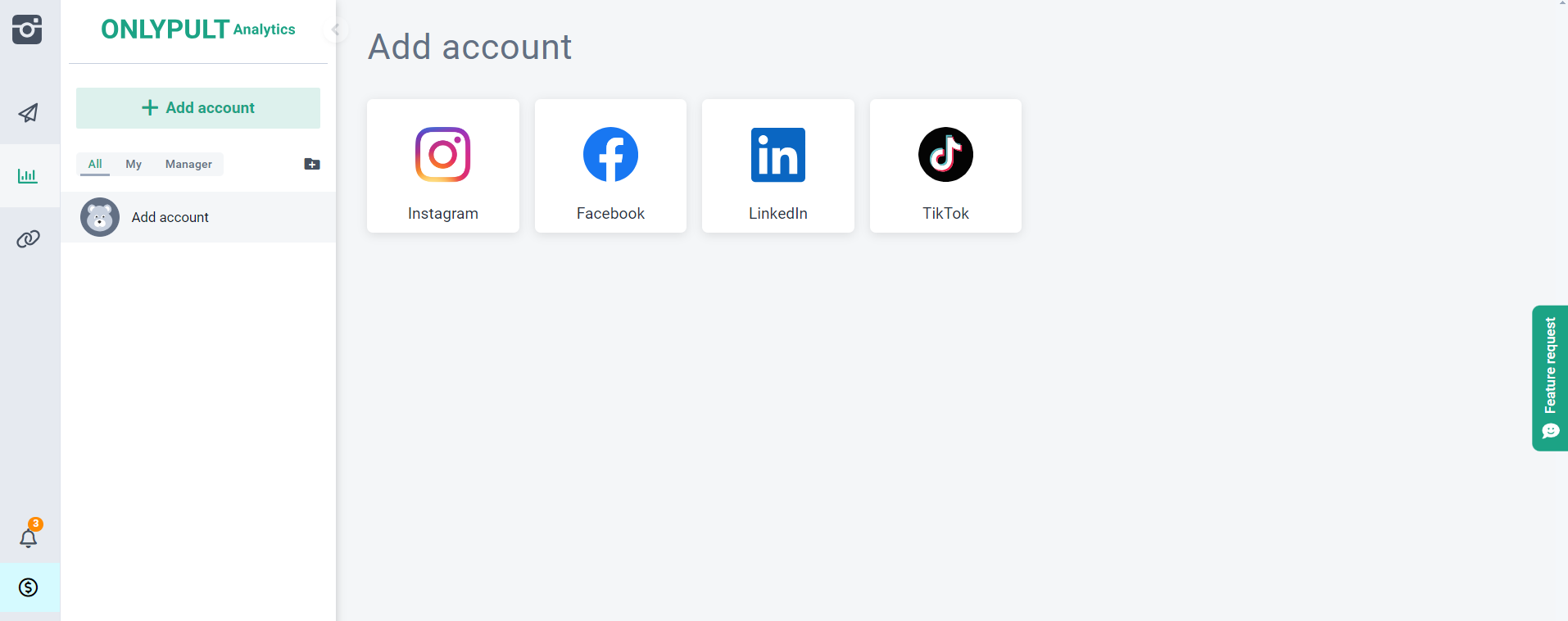Click the scroll-up arrow at top right
This screenshot has height=621, width=1568.
[x=1563, y=3]
